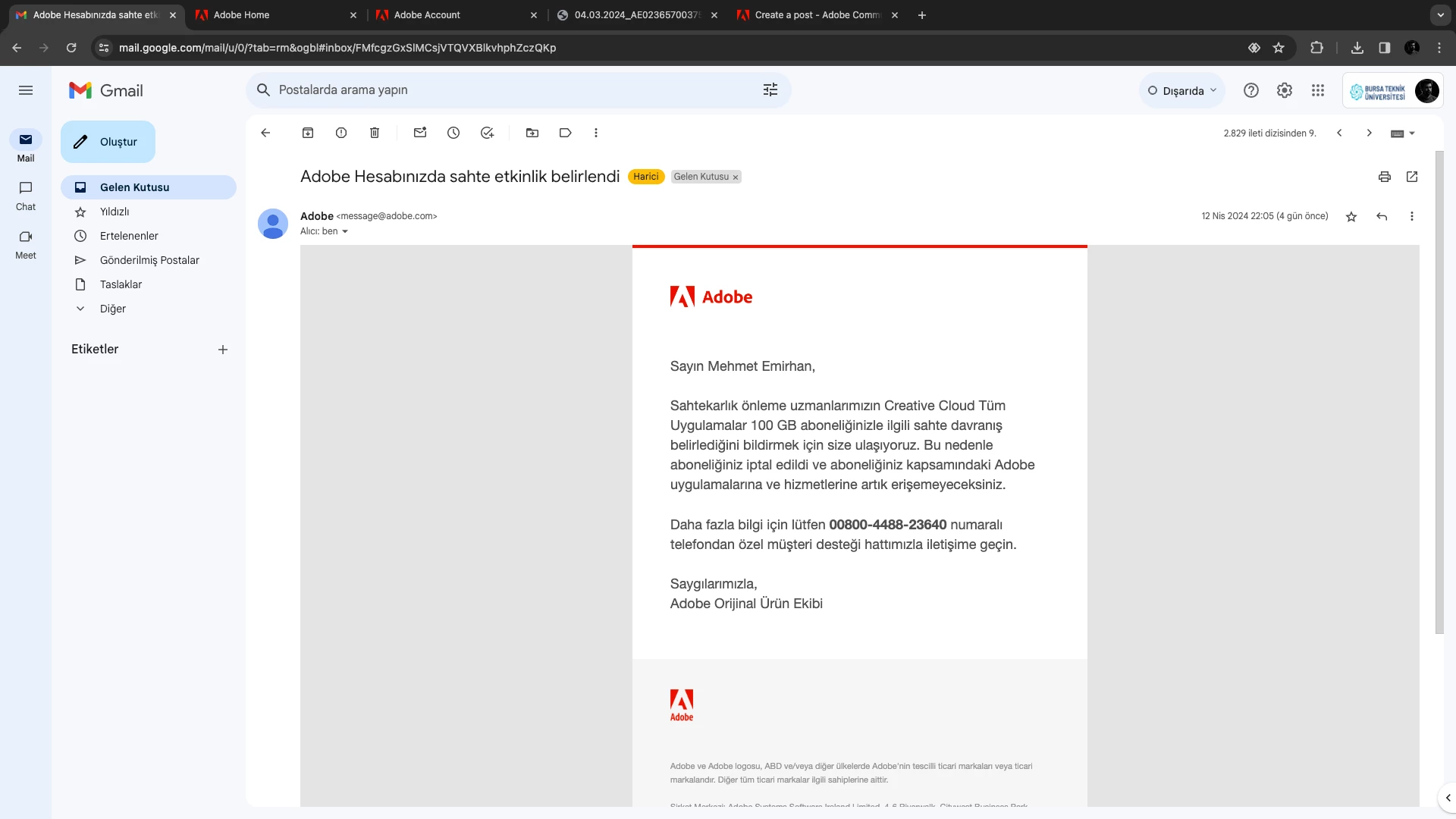Open the Ertelenenler folder
This screenshot has width=1456, height=819.
pyautogui.click(x=149, y=236)
